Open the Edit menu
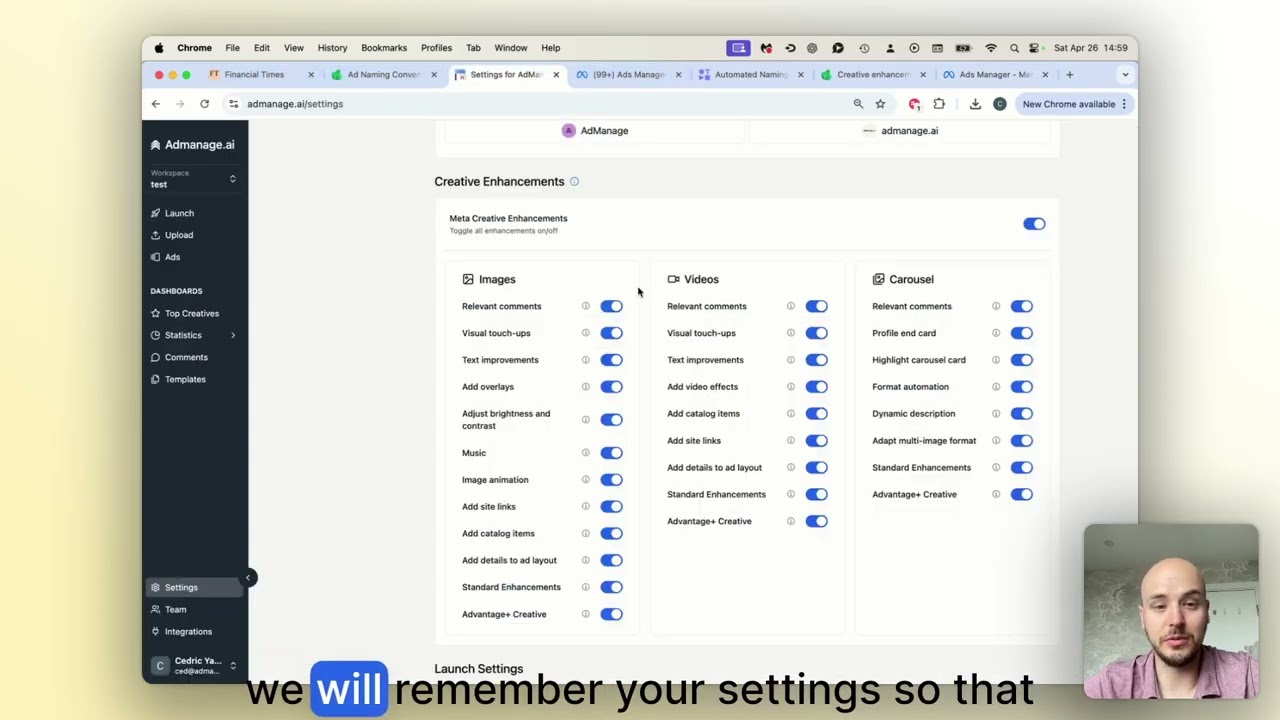Image resolution: width=1280 pixels, height=720 pixels. pos(261,48)
